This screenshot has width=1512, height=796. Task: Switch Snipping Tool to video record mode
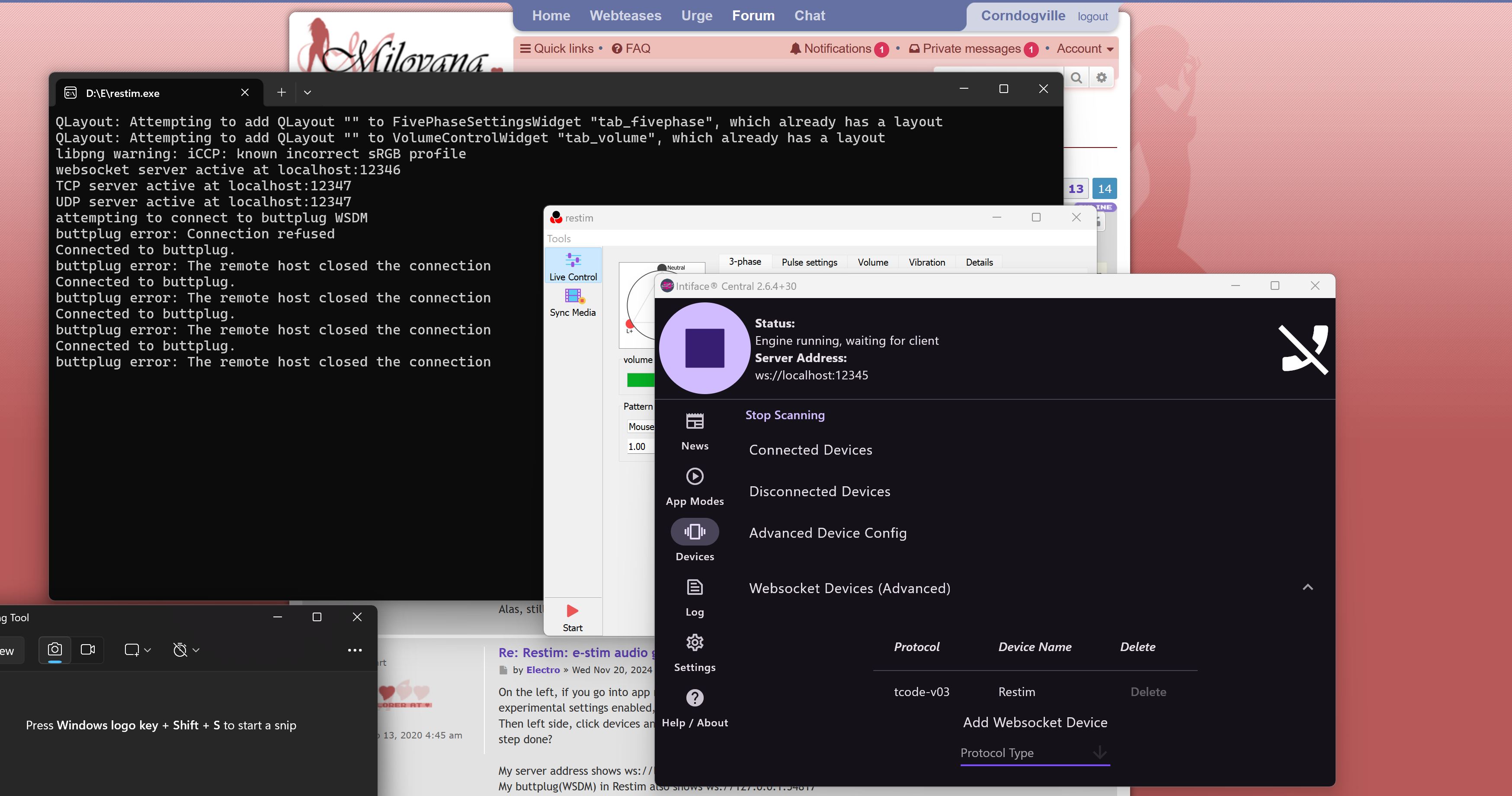pos(88,650)
